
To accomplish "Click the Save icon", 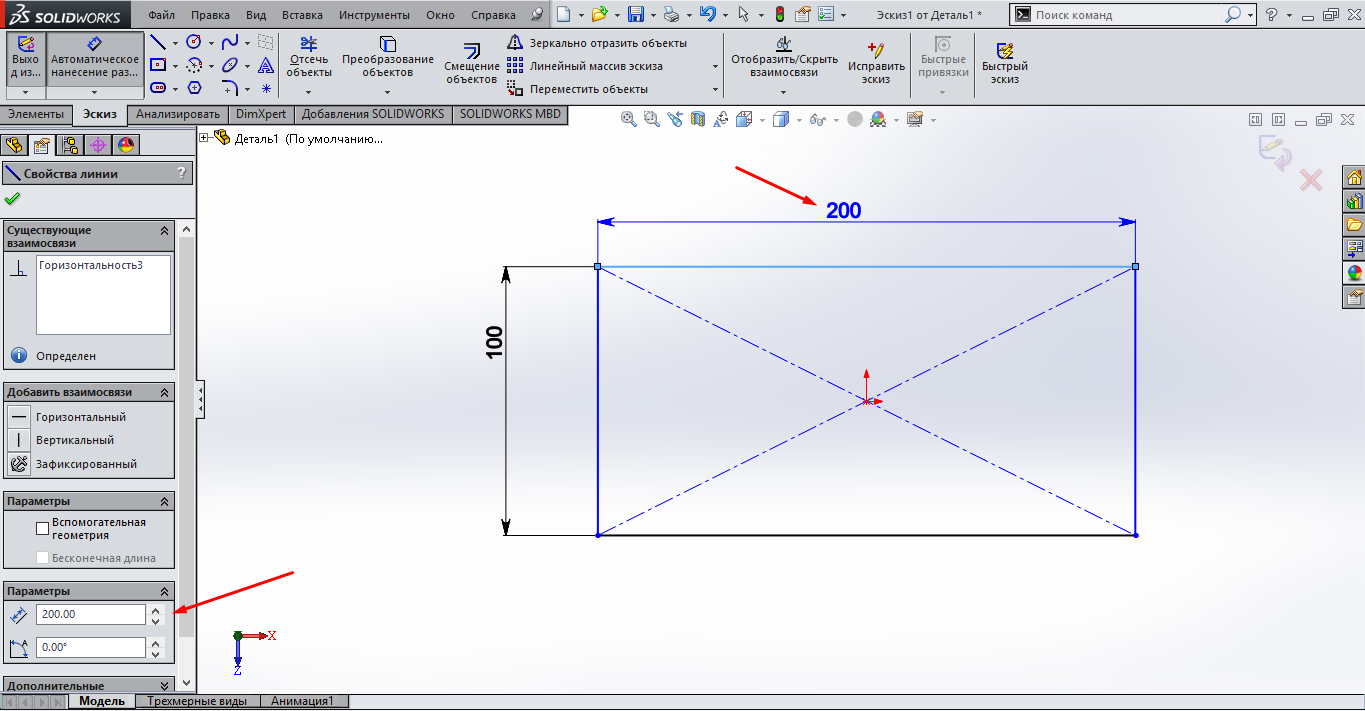I will 635,15.
